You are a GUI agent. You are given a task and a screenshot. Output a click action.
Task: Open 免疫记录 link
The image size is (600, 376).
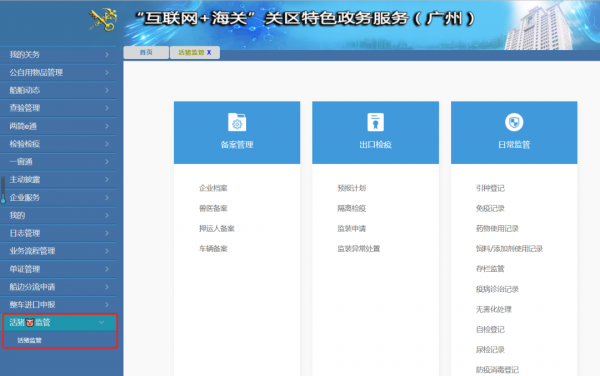point(490,208)
